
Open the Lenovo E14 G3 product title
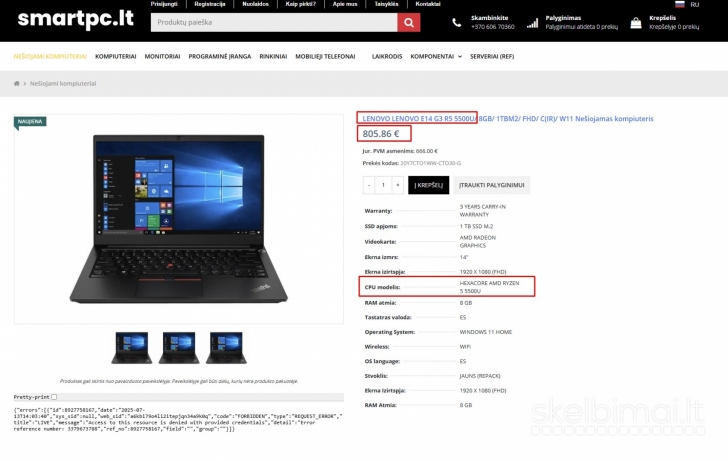pyautogui.click(x=507, y=119)
